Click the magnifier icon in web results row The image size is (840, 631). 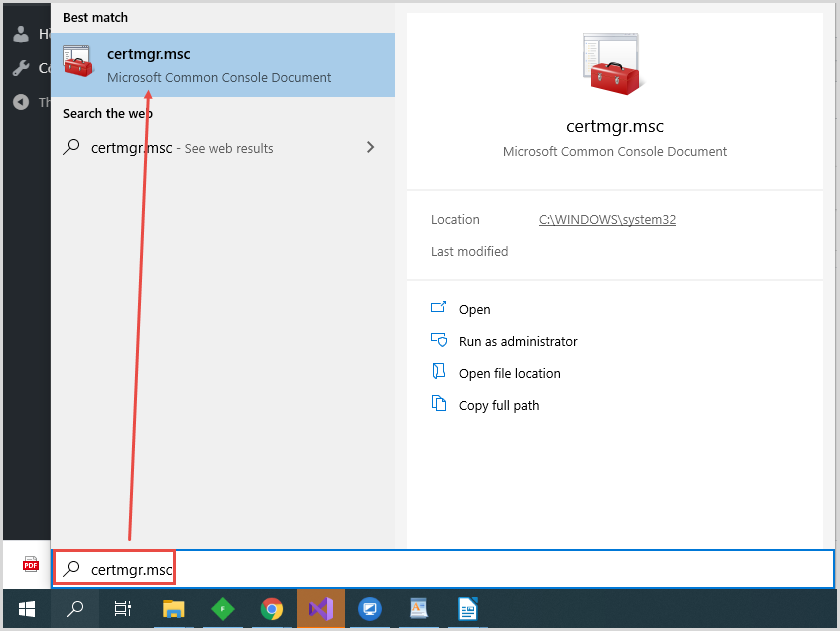[x=71, y=147]
